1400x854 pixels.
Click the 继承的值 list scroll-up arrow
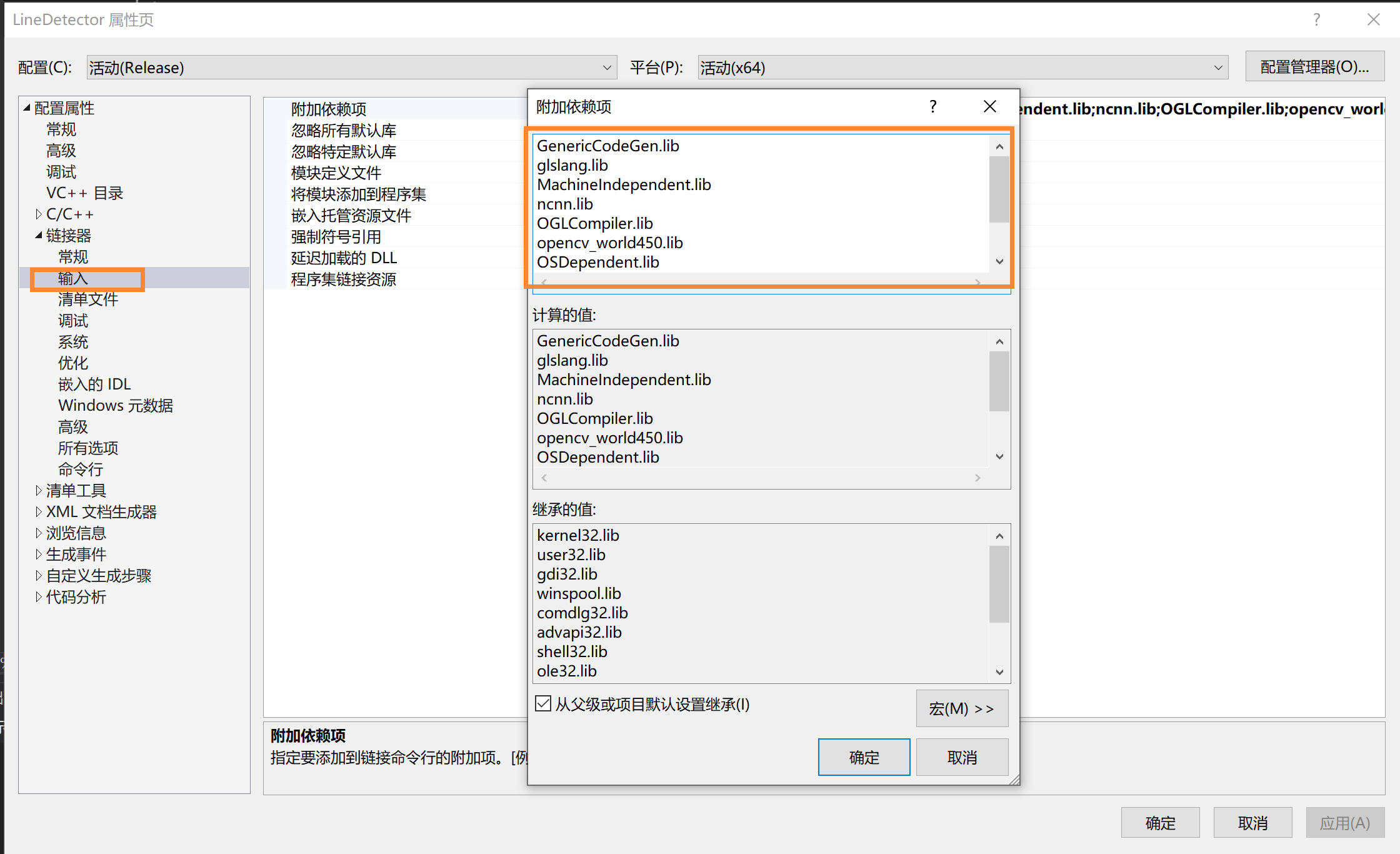pyautogui.click(x=999, y=536)
